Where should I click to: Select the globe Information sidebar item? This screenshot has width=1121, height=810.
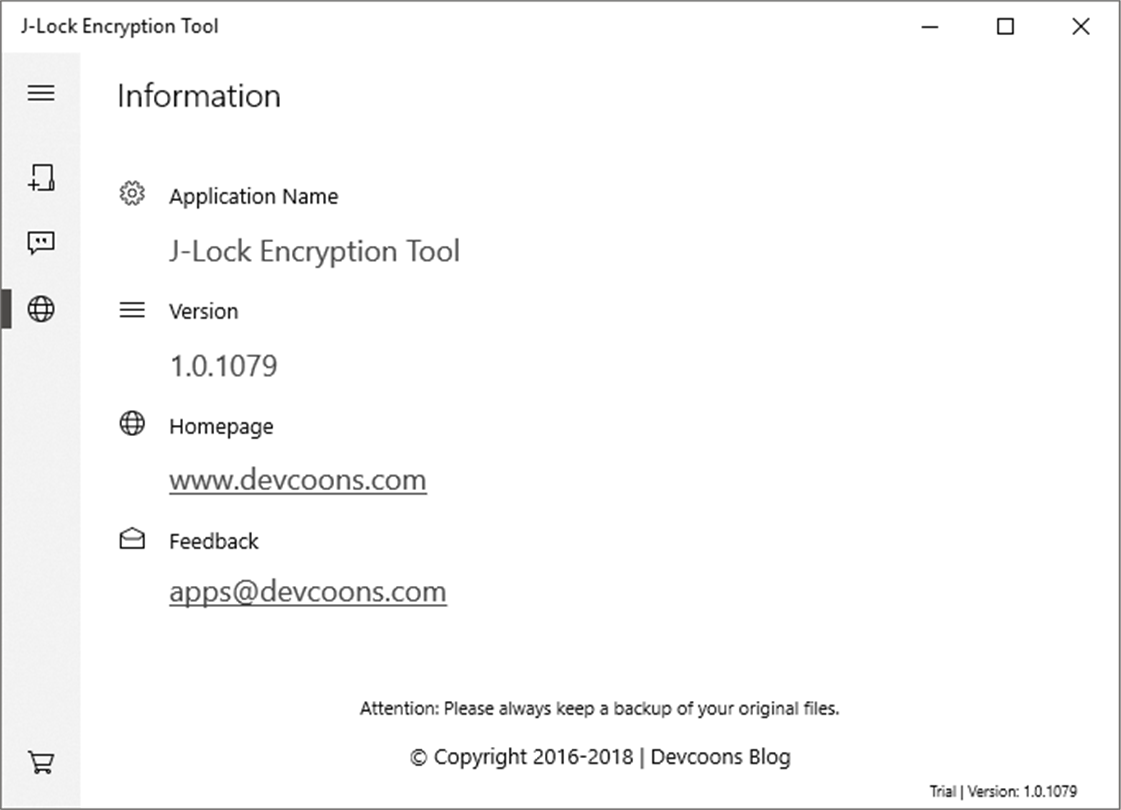[x=41, y=309]
